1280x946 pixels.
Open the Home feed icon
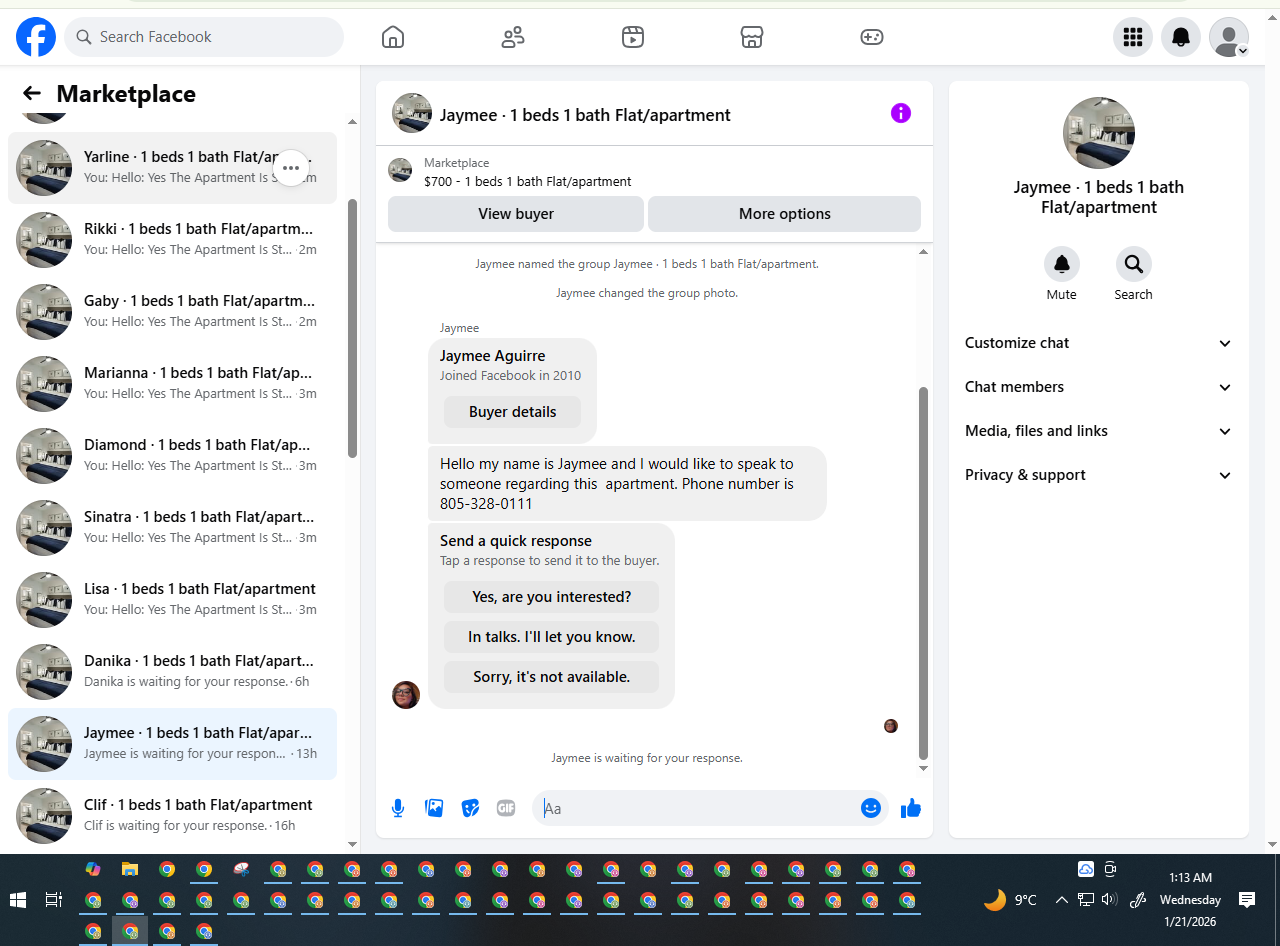[393, 37]
